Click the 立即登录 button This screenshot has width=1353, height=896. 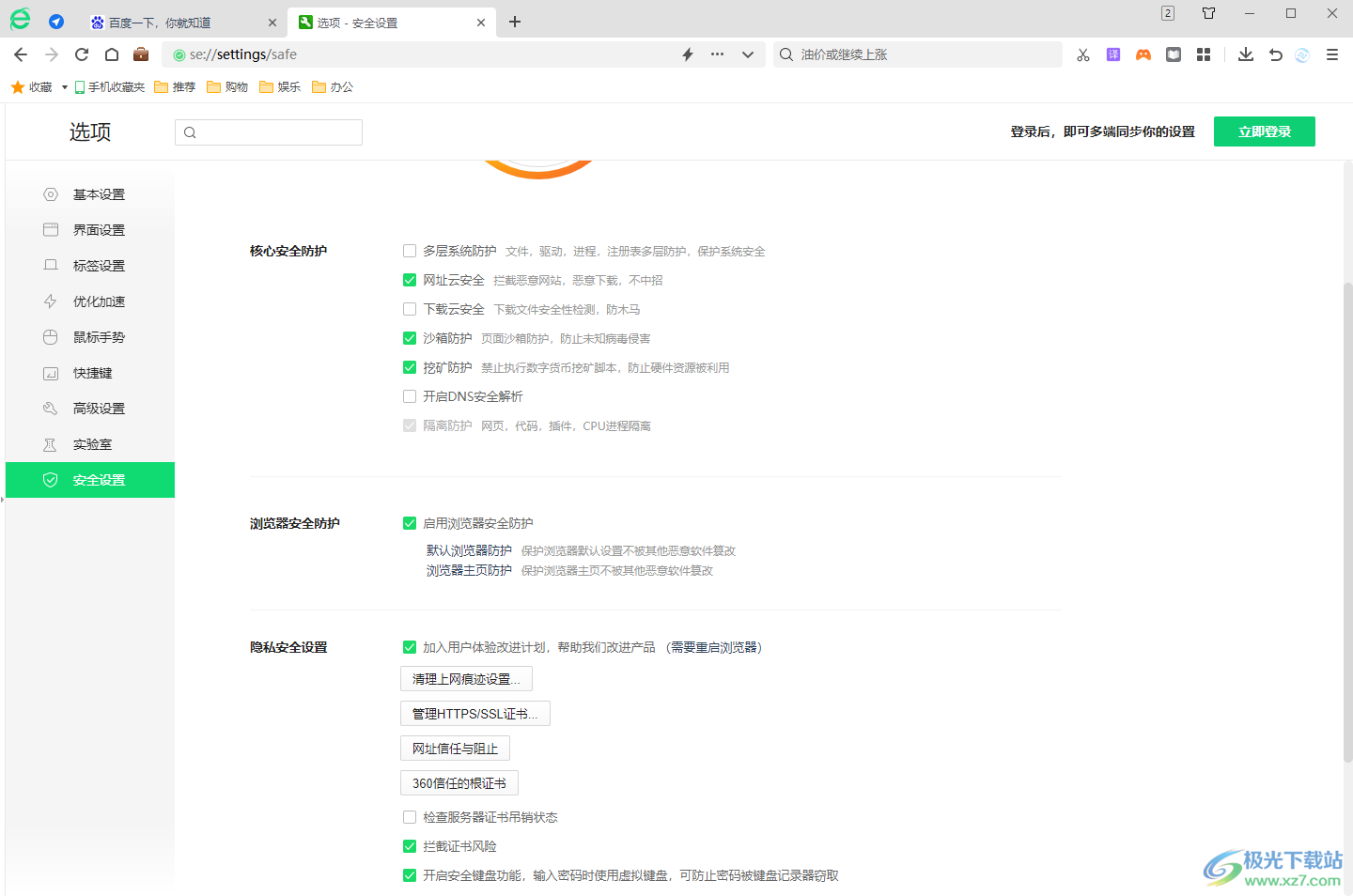[1265, 131]
